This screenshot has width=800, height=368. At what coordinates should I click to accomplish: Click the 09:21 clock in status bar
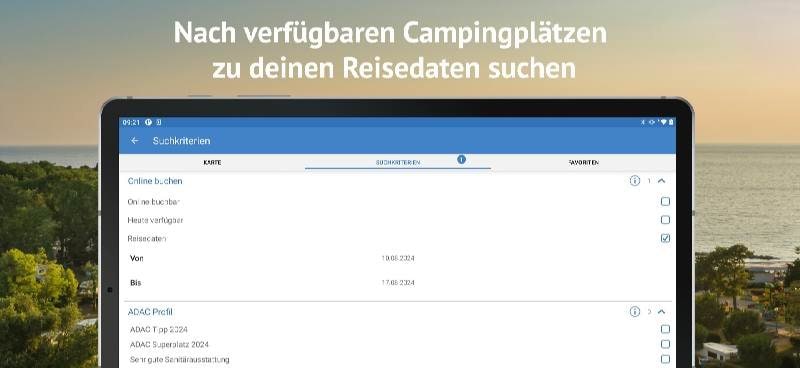[131, 122]
